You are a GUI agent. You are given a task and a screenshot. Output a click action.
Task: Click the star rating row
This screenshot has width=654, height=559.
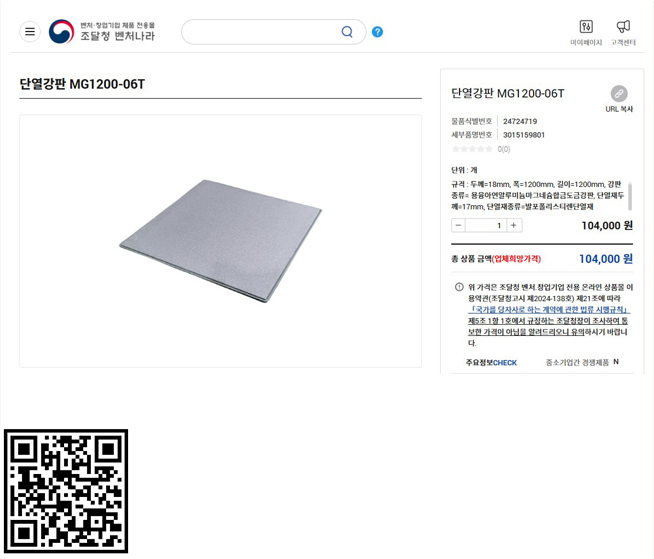pyautogui.click(x=480, y=149)
